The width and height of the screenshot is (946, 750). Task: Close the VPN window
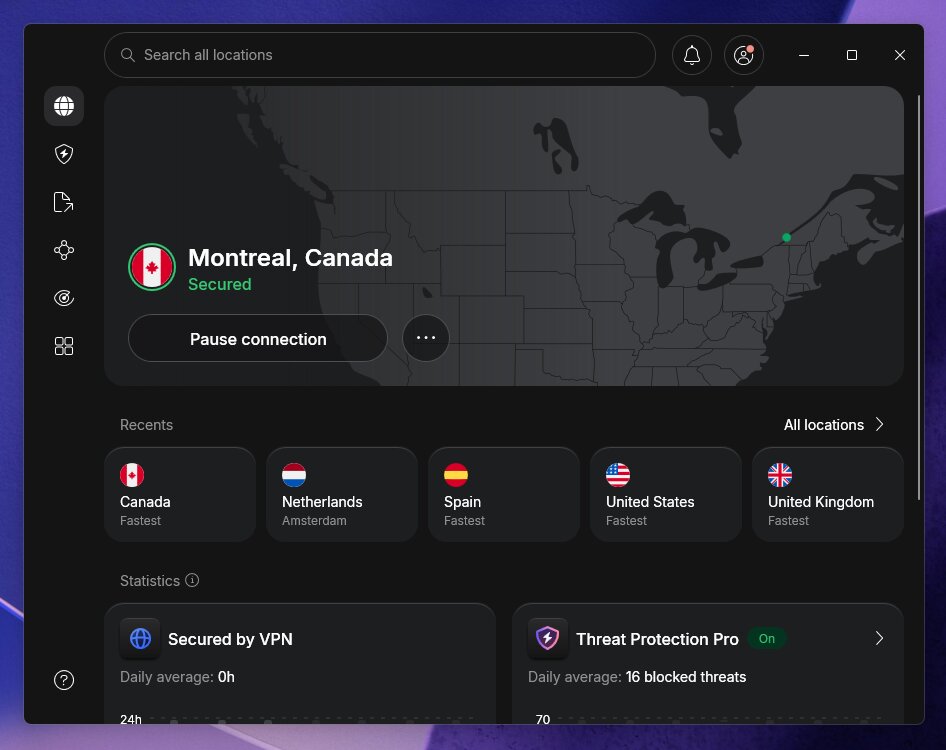coord(900,55)
